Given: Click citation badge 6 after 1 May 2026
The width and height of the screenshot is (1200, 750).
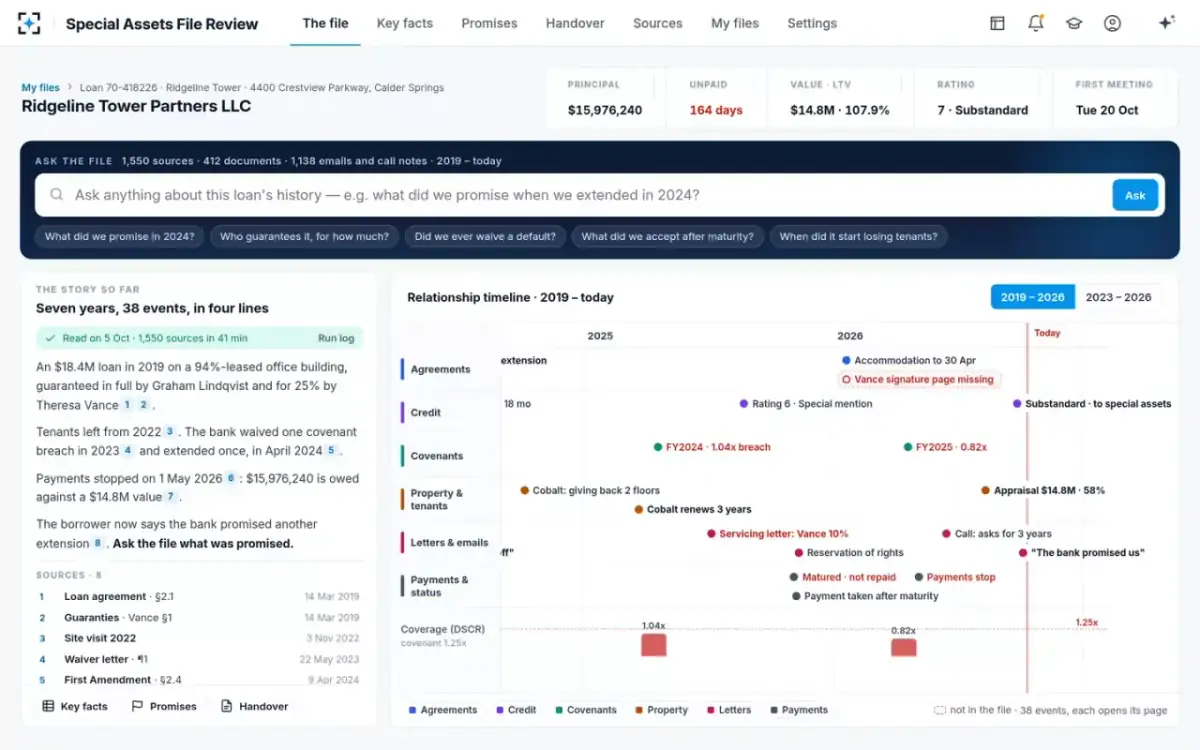Looking at the screenshot, I should click(x=231, y=478).
